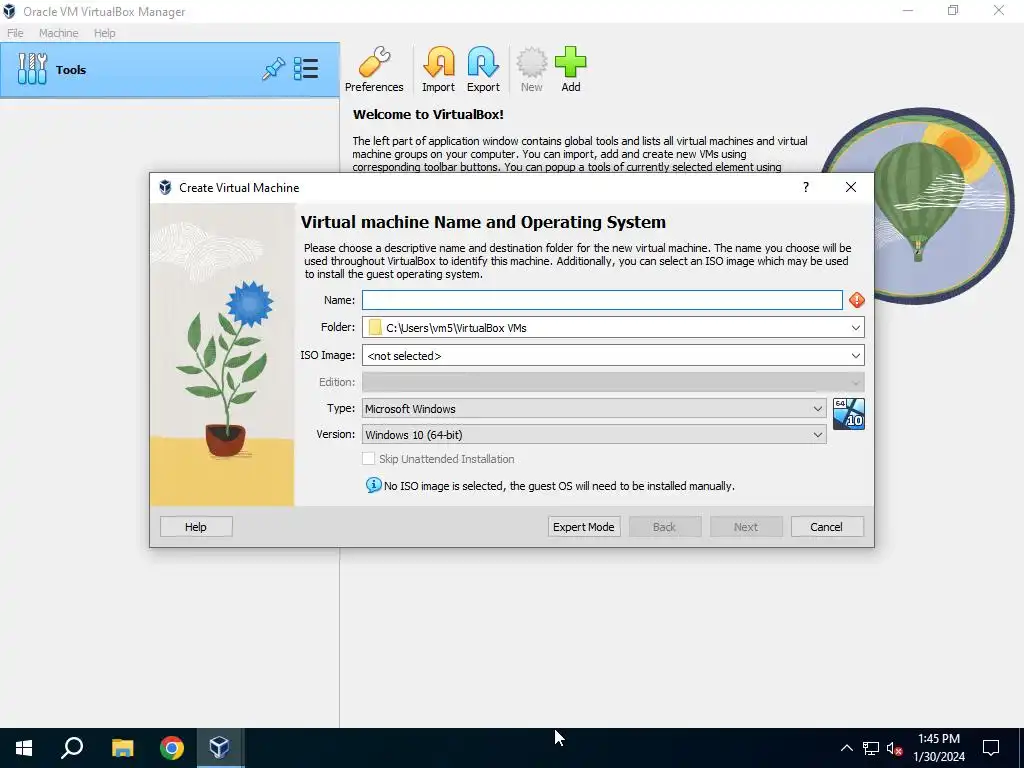Screen dimensions: 1024x768
Task: Launch Chrome from the taskbar
Action: [172, 748]
